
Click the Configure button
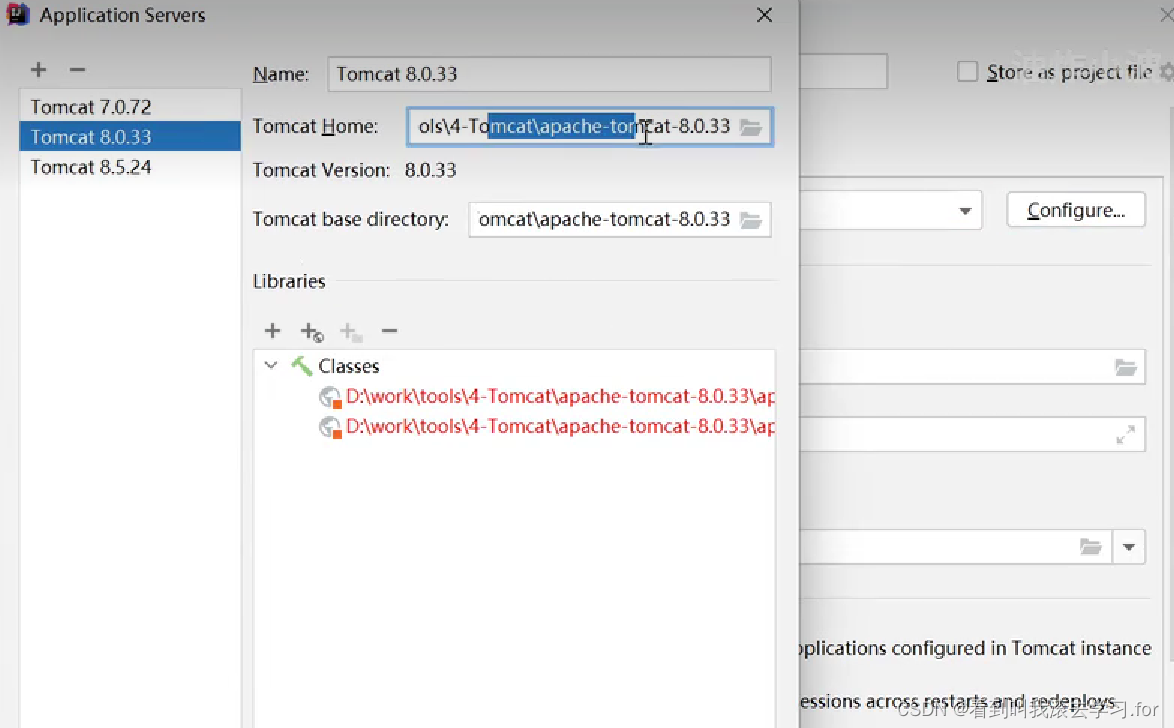1076,210
